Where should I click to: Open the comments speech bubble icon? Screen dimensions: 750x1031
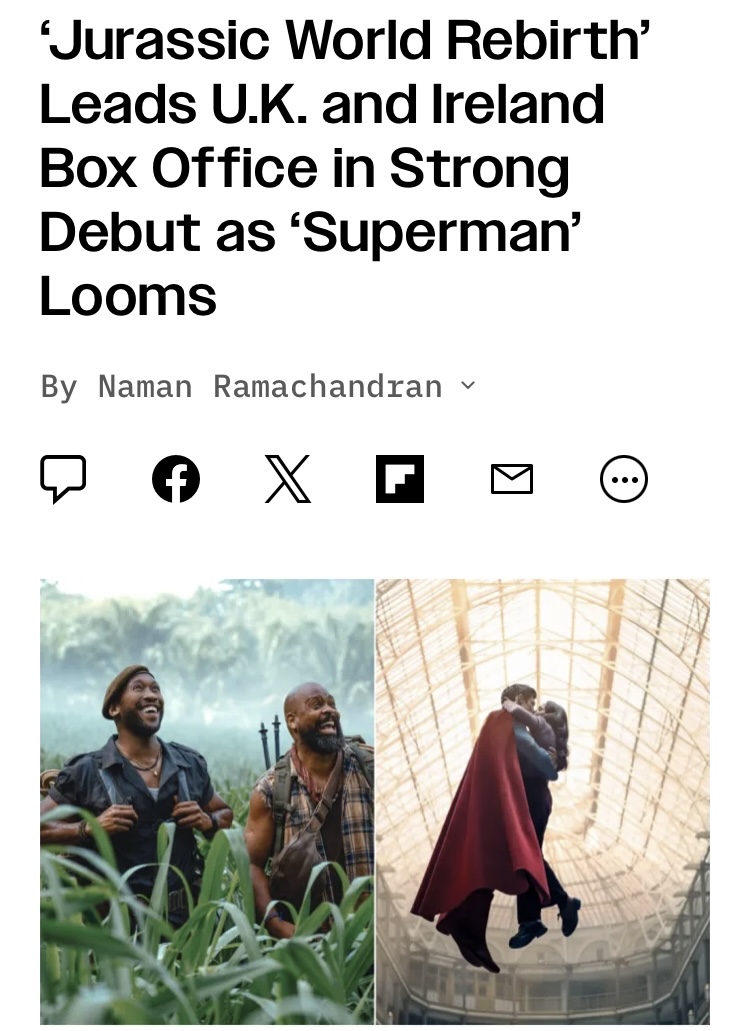63,479
